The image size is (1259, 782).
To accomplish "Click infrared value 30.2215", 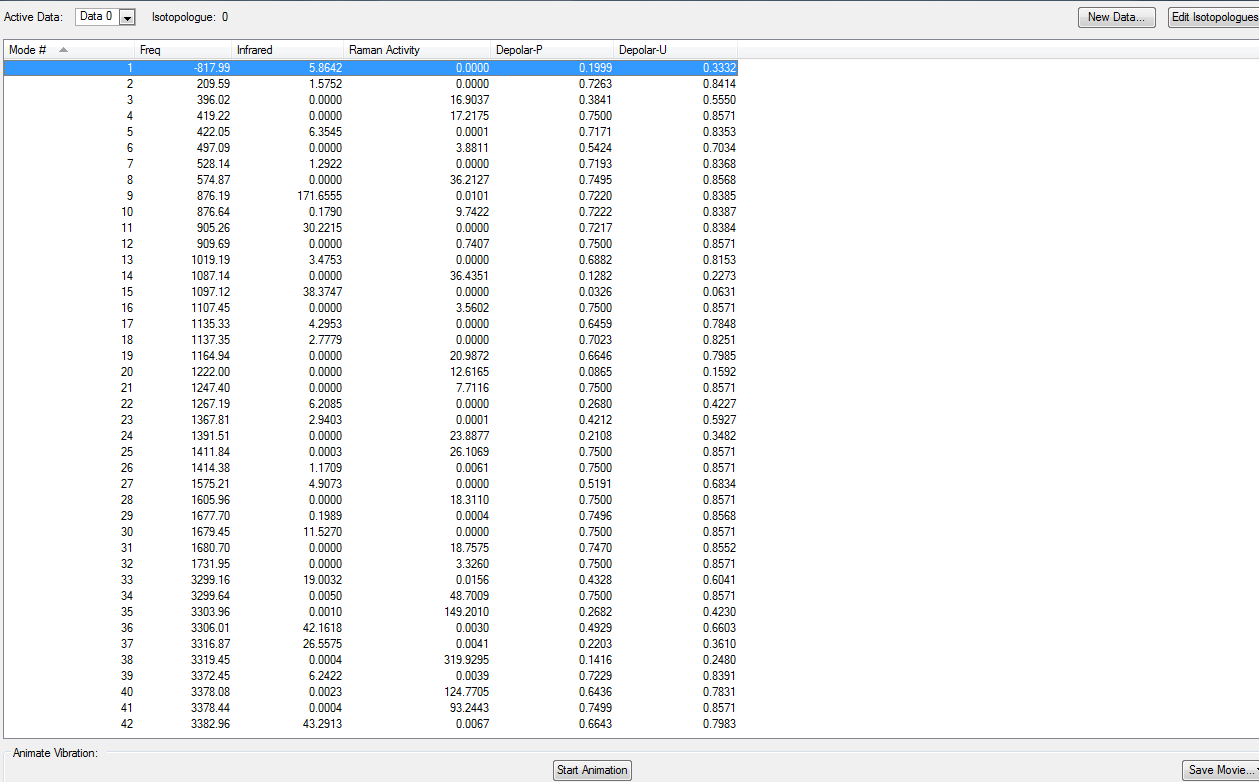I will pyautogui.click(x=323, y=228).
